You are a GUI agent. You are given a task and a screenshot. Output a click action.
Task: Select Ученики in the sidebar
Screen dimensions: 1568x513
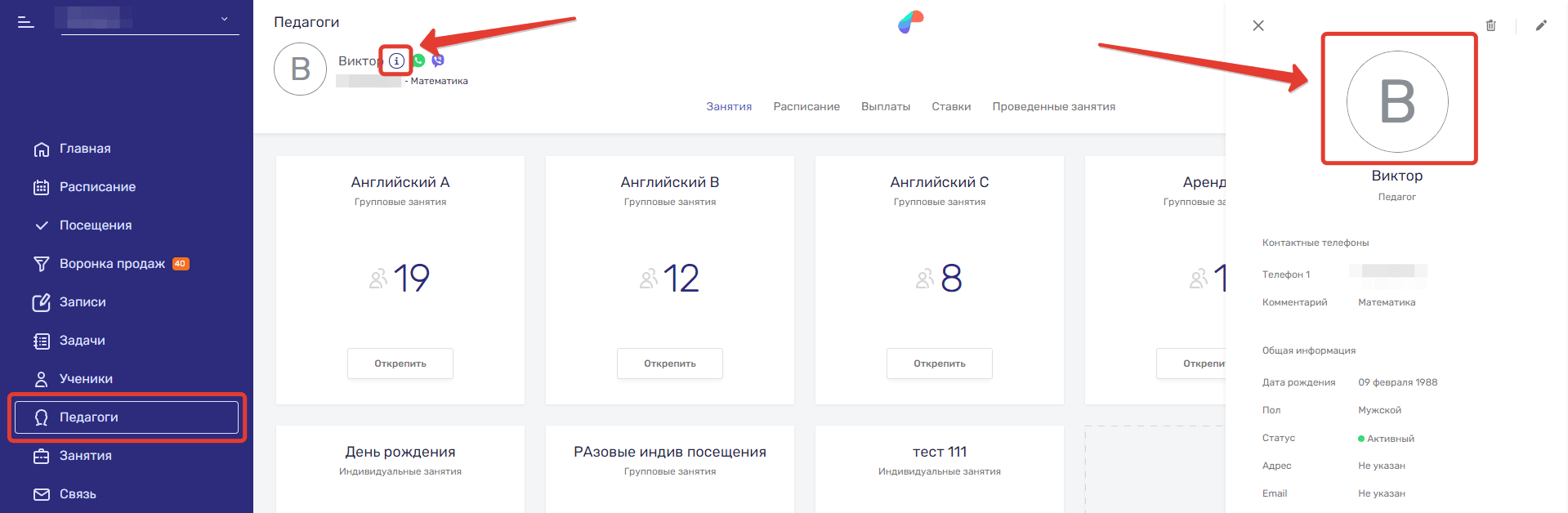click(x=86, y=379)
